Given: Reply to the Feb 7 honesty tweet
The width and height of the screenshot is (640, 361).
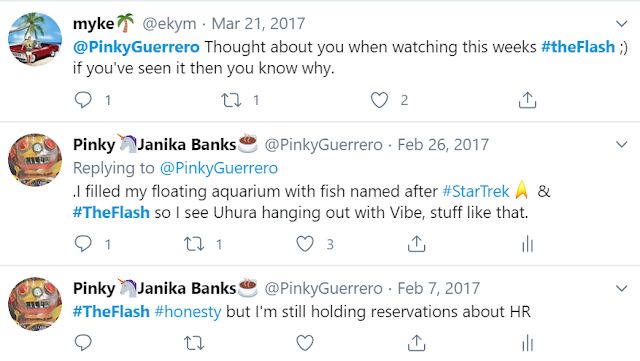Looking at the screenshot, I should click(x=83, y=343).
